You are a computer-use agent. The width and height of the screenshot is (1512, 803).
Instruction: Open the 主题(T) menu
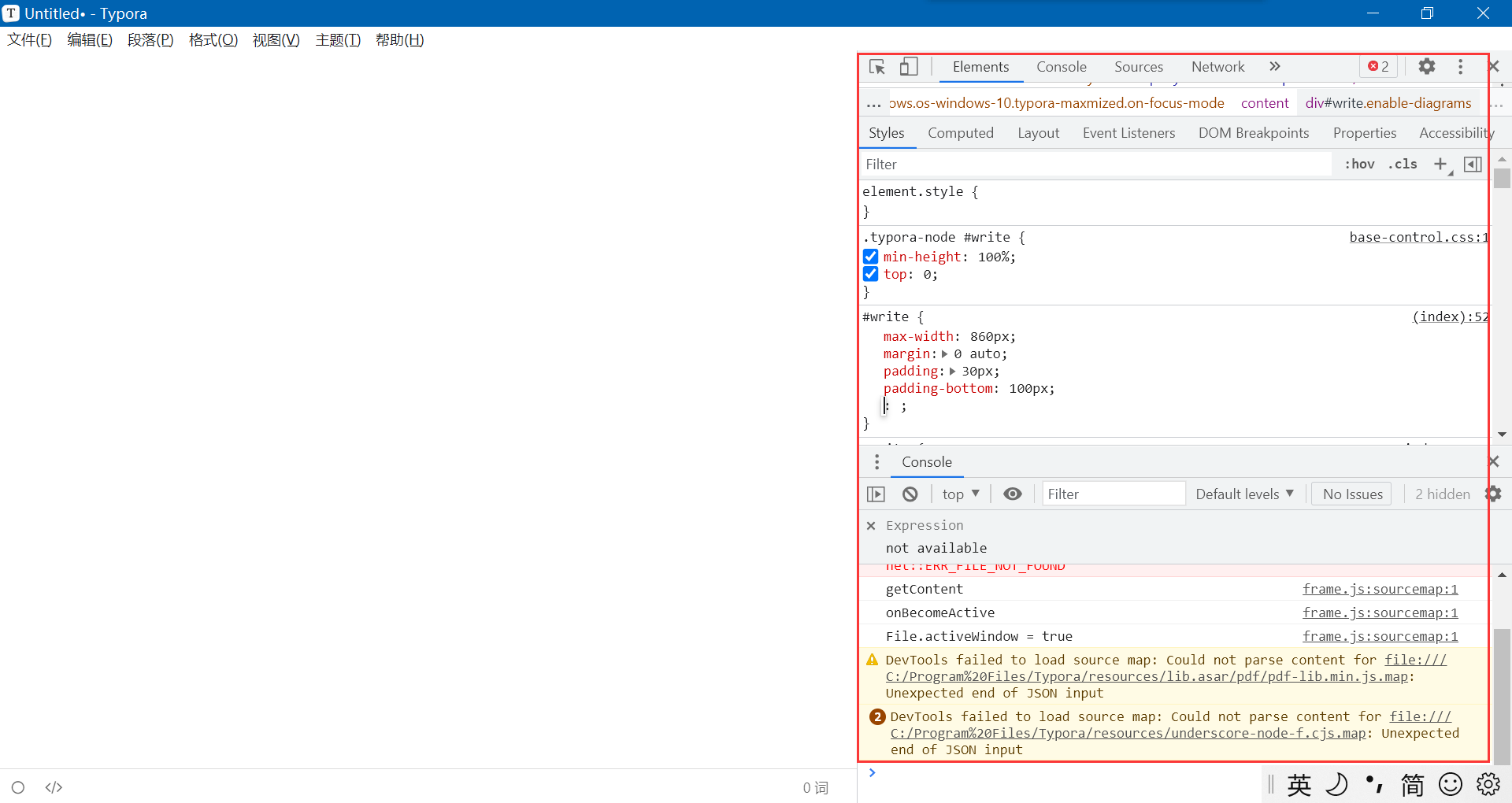point(338,40)
